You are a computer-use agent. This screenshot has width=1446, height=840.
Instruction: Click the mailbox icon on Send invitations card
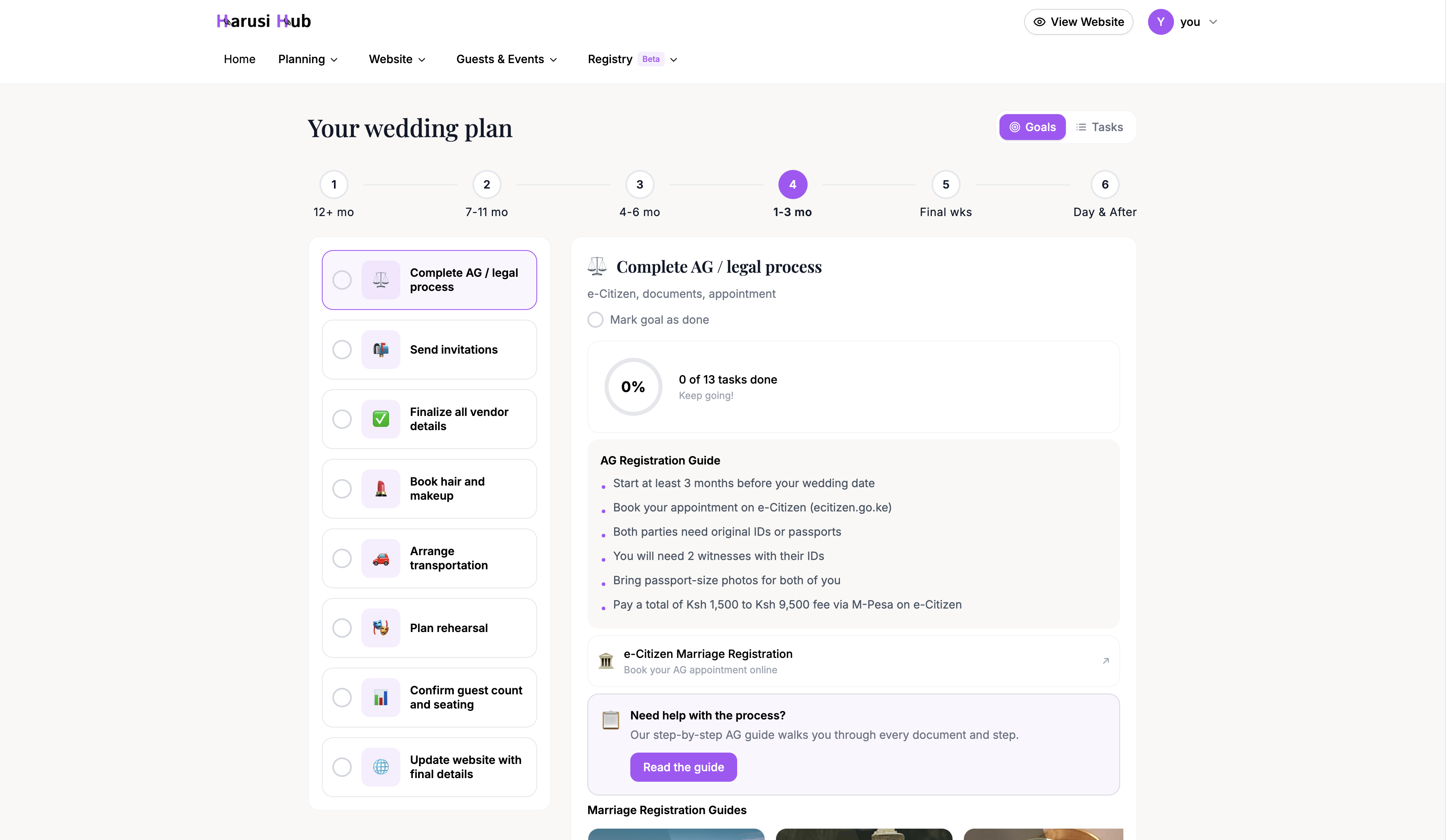pyautogui.click(x=381, y=349)
